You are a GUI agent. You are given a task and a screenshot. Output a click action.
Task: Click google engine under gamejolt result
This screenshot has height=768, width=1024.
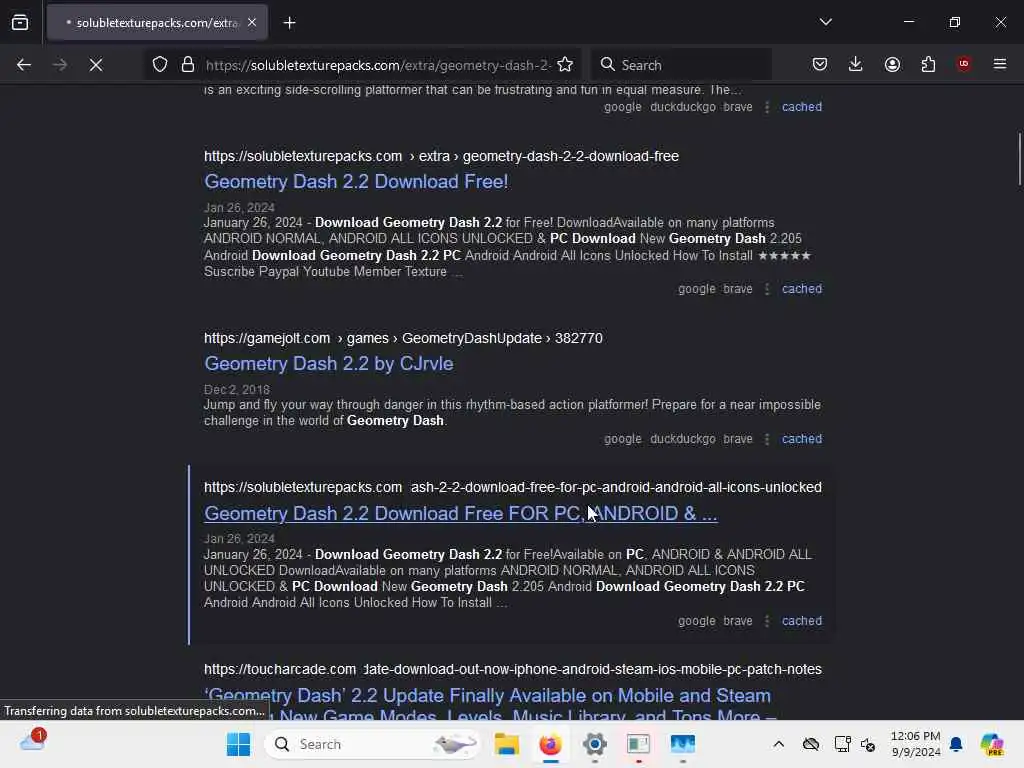pyautogui.click(x=622, y=439)
